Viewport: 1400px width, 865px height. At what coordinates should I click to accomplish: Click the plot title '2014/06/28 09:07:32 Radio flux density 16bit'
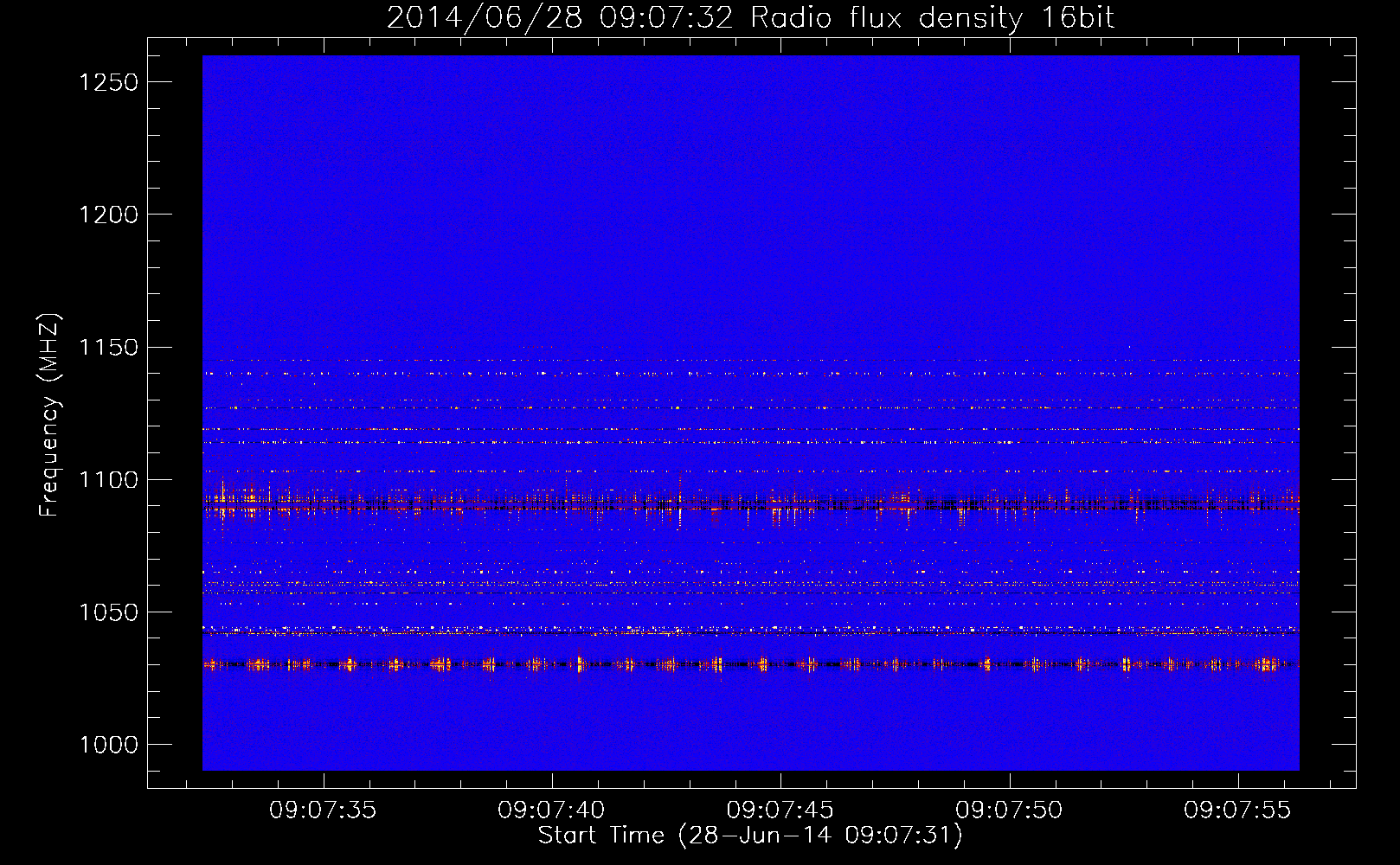[750, 18]
